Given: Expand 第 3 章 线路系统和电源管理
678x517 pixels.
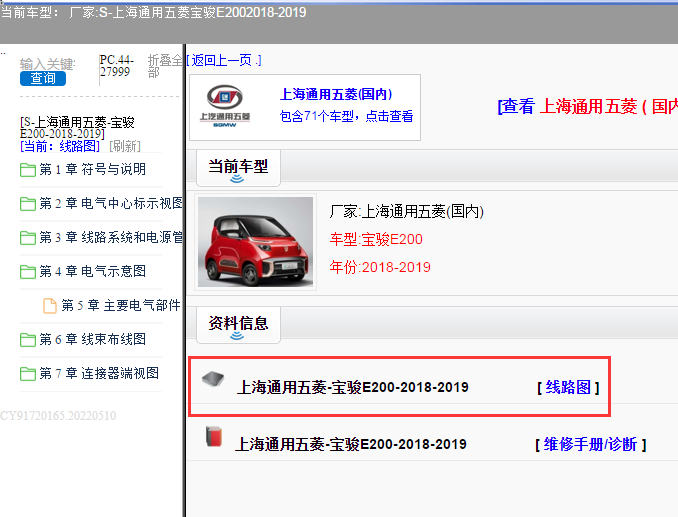Looking at the screenshot, I should (111, 237).
